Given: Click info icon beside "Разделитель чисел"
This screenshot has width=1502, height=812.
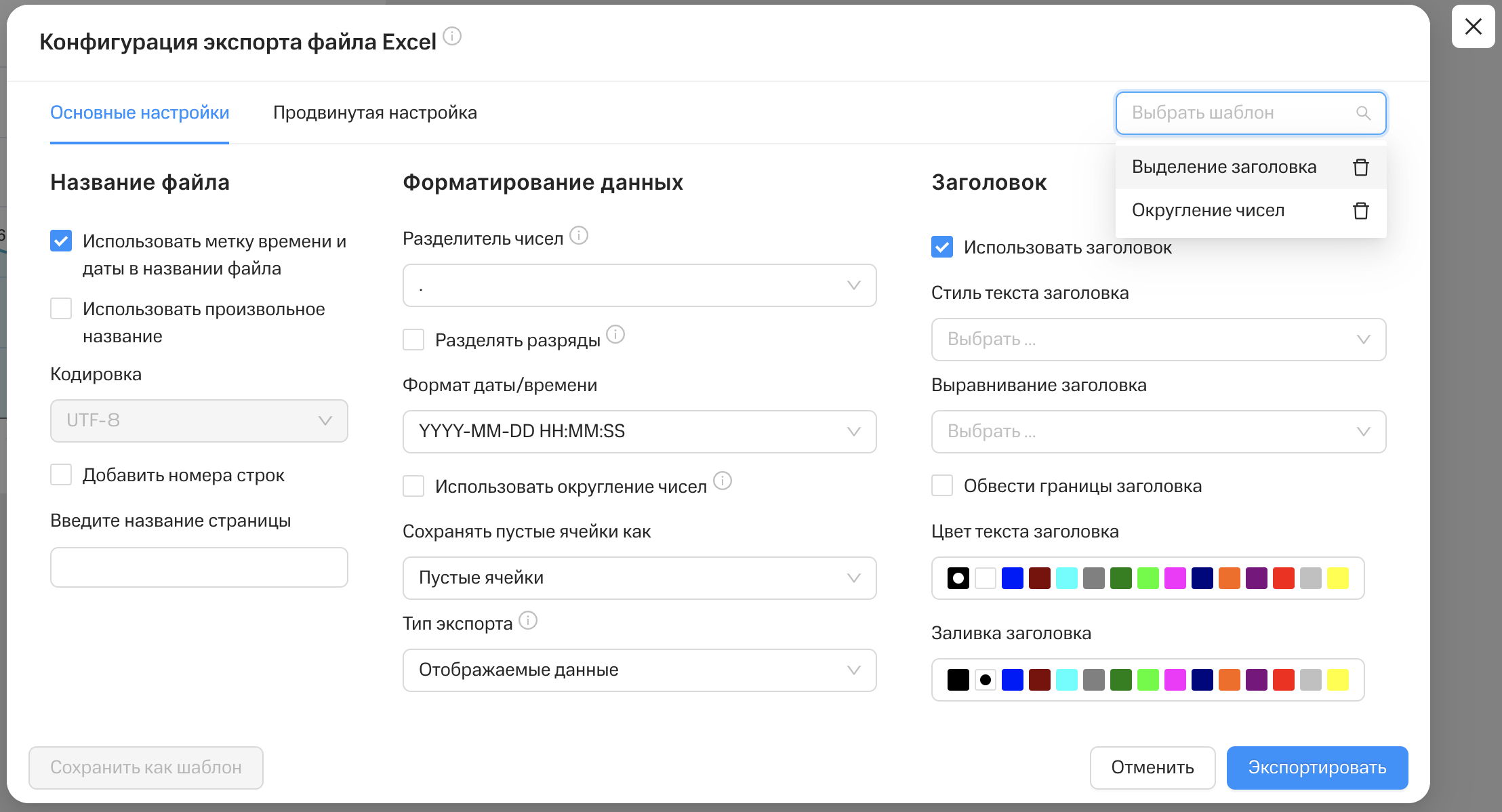Looking at the screenshot, I should coord(579,236).
